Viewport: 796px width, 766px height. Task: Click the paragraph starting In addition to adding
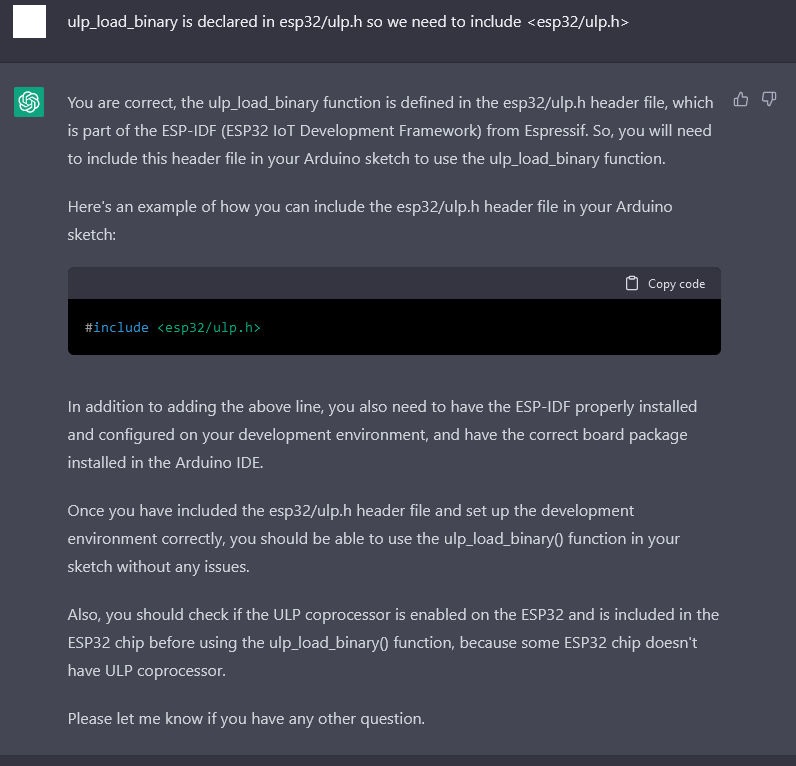(382, 435)
